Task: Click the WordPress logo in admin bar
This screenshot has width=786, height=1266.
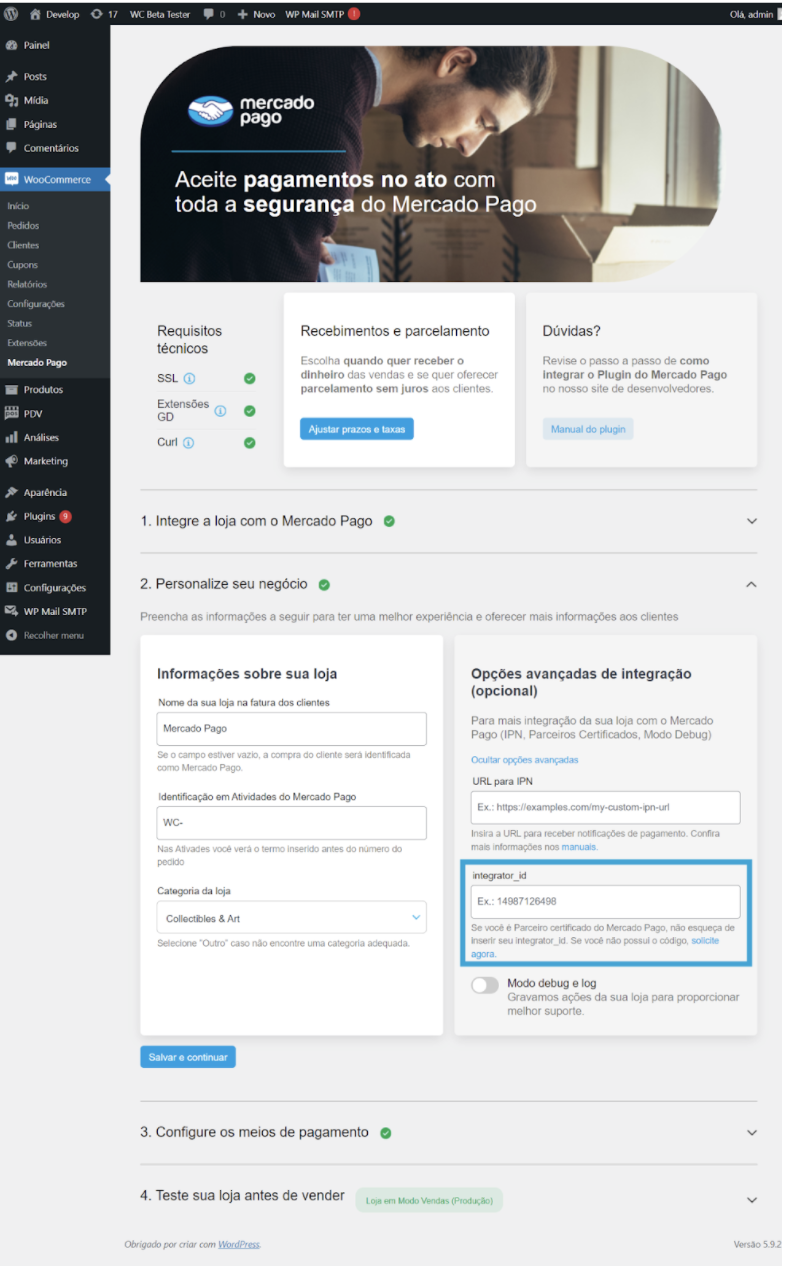Action: pos(12,14)
